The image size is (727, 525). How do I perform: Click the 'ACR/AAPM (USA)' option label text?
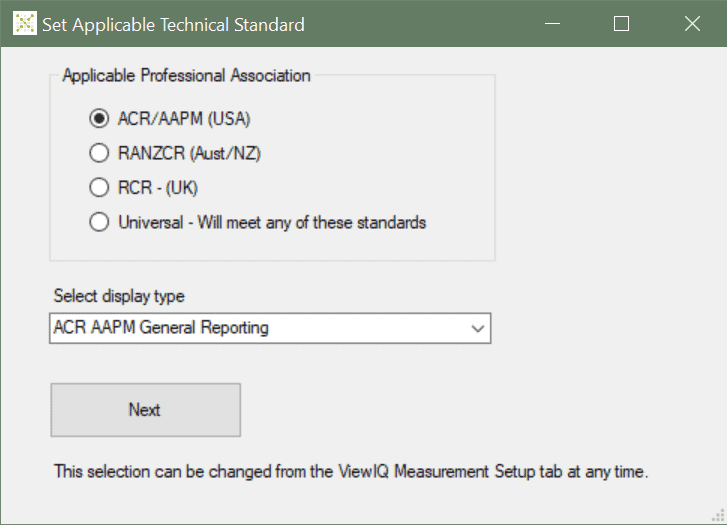point(182,119)
